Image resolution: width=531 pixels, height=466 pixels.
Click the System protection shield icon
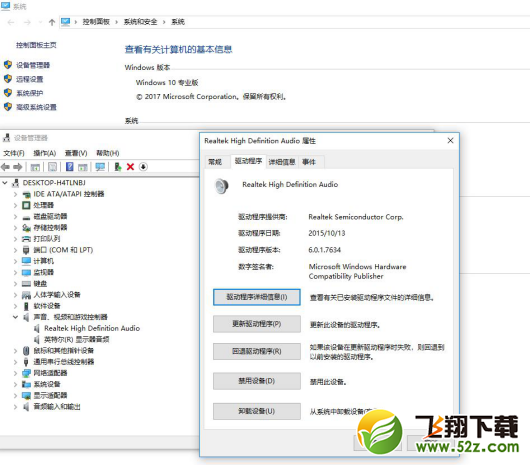pos(8,93)
